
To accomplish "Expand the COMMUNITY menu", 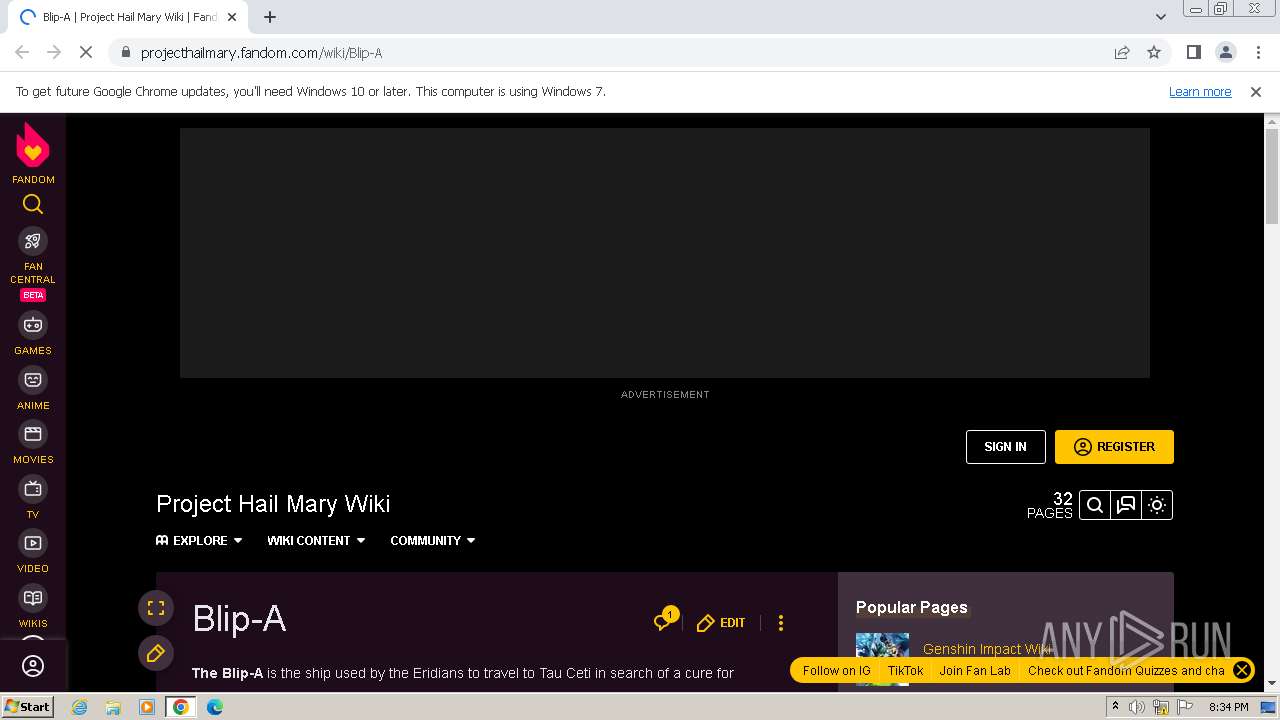I will 433,540.
